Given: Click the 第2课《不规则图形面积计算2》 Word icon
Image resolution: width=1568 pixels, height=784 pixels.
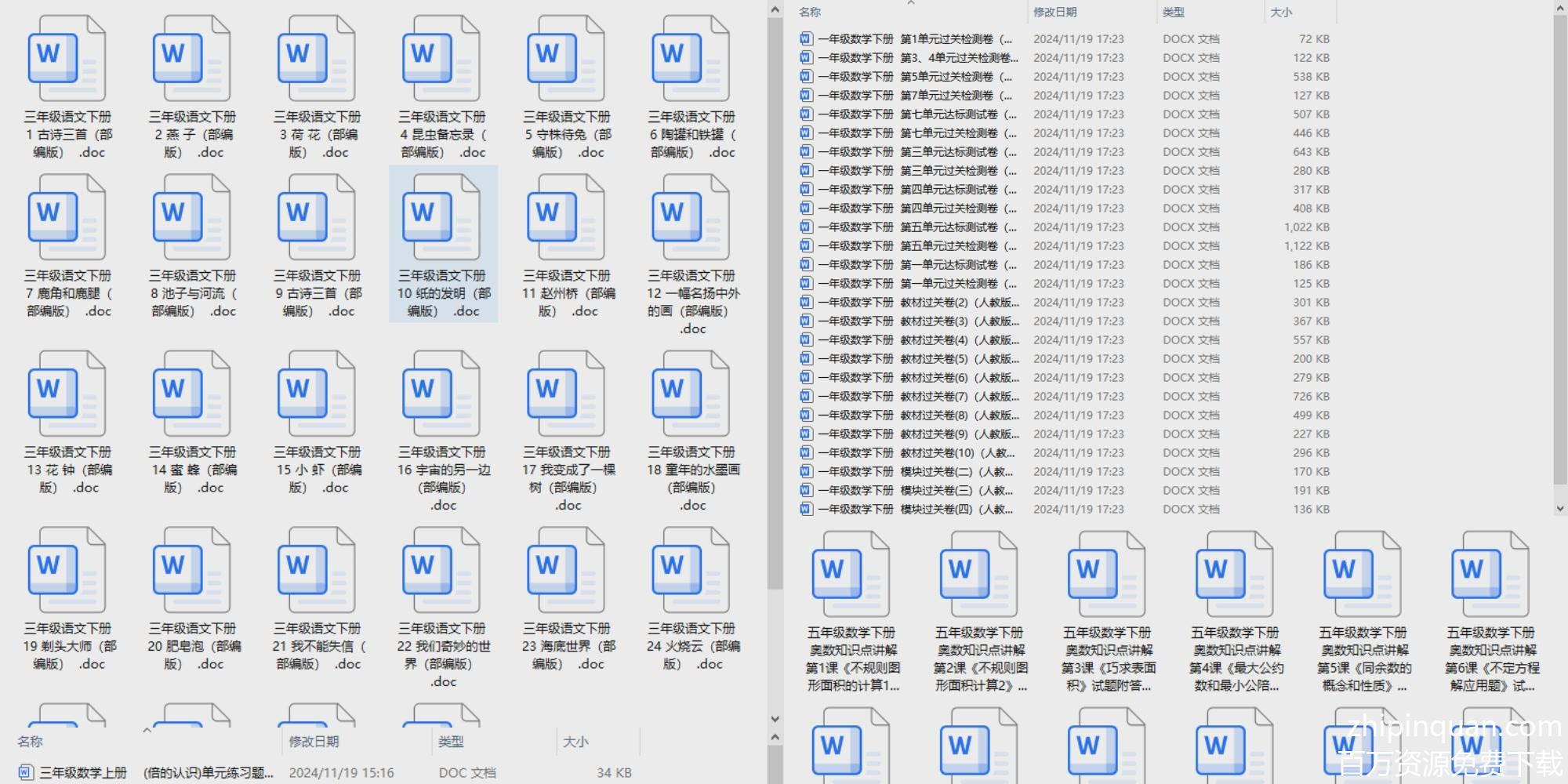Looking at the screenshot, I should tap(979, 574).
